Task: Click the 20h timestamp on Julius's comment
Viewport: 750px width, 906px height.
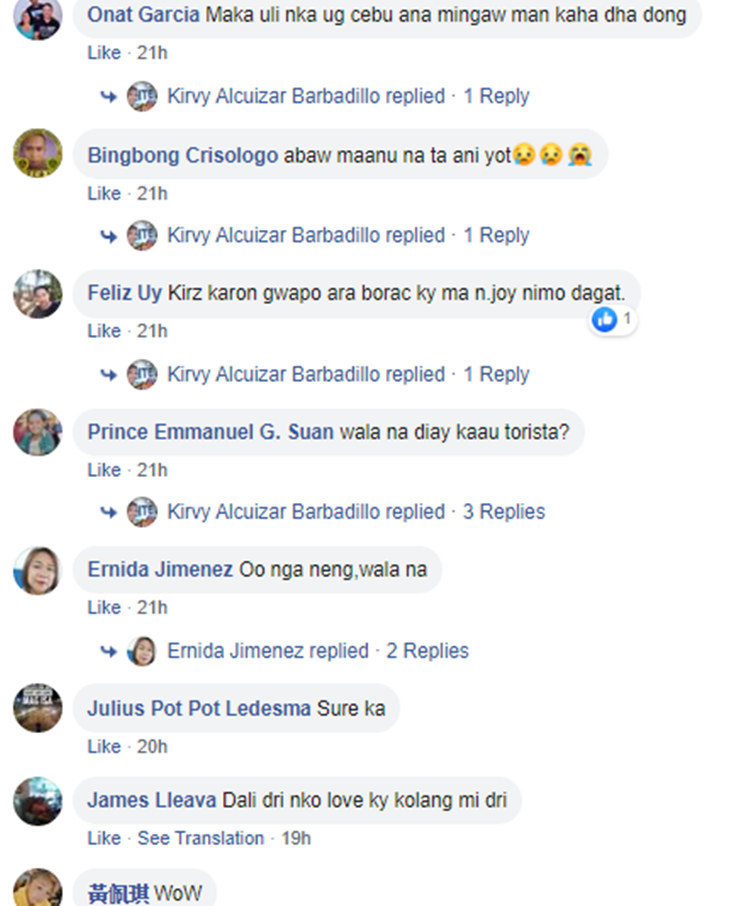Action: pos(152,747)
